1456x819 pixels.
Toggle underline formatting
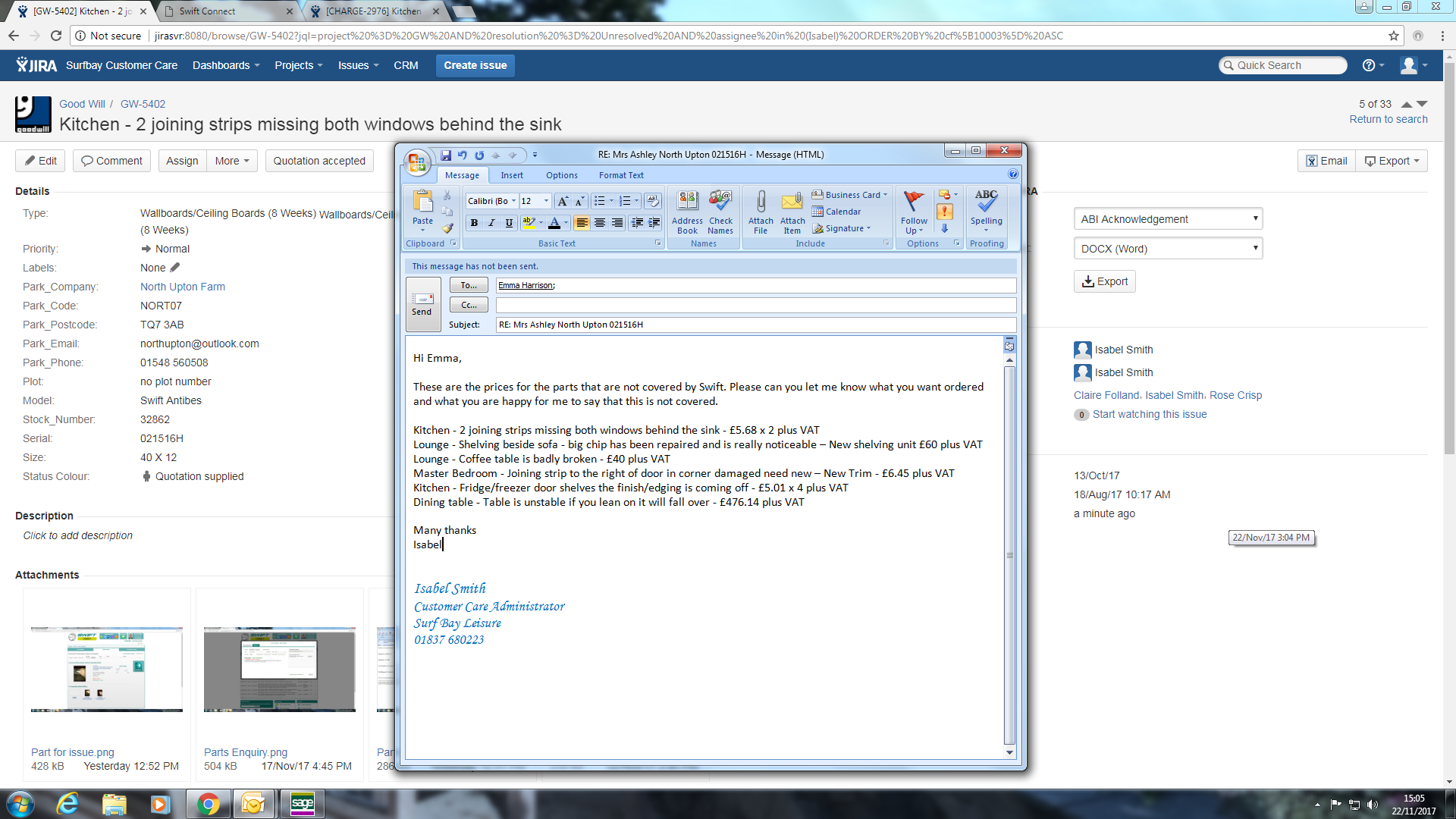coord(509,223)
